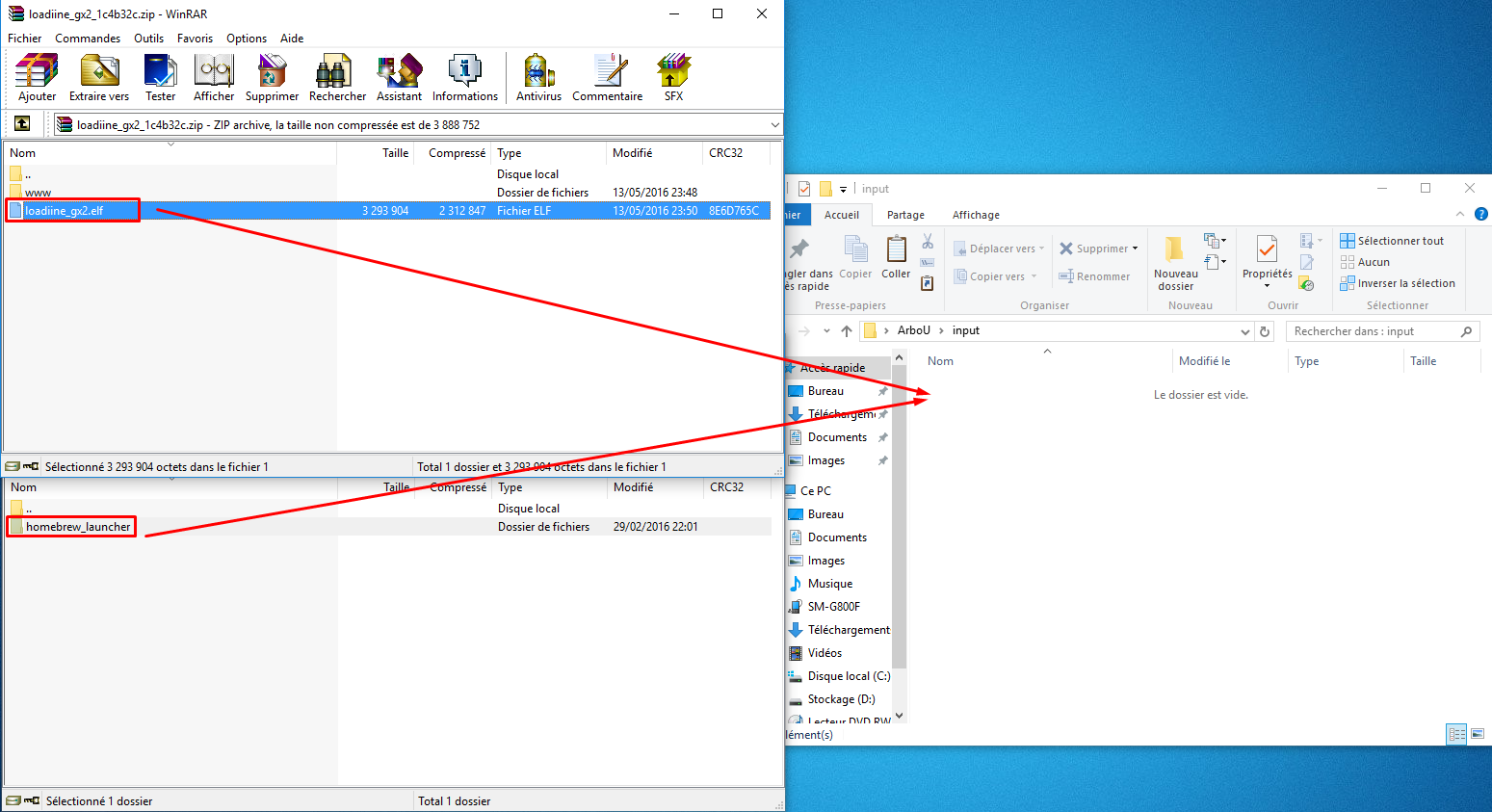1492x812 pixels.
Task: Open the recent locations dropdown arrow
Action: tap(826, 331)
